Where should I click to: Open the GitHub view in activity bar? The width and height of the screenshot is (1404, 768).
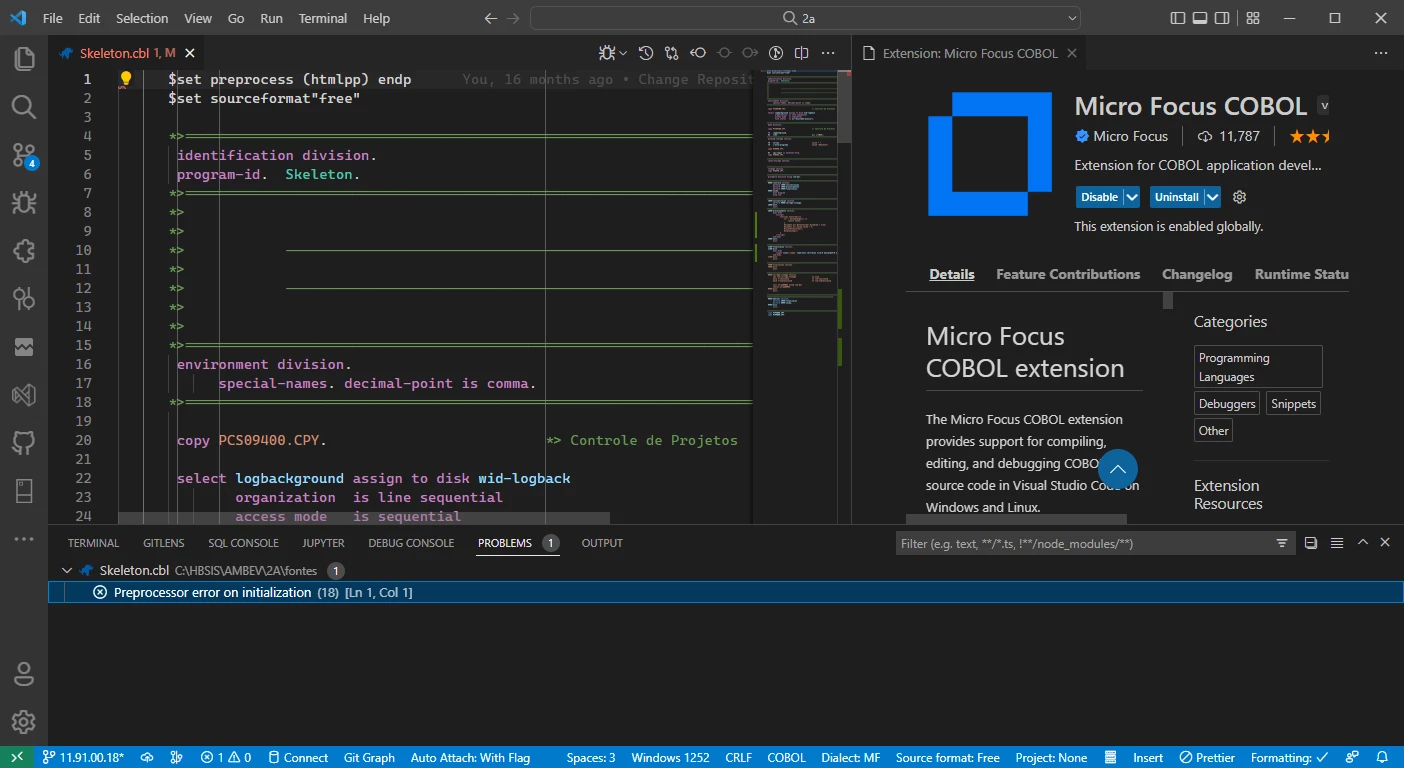point(24,443)
